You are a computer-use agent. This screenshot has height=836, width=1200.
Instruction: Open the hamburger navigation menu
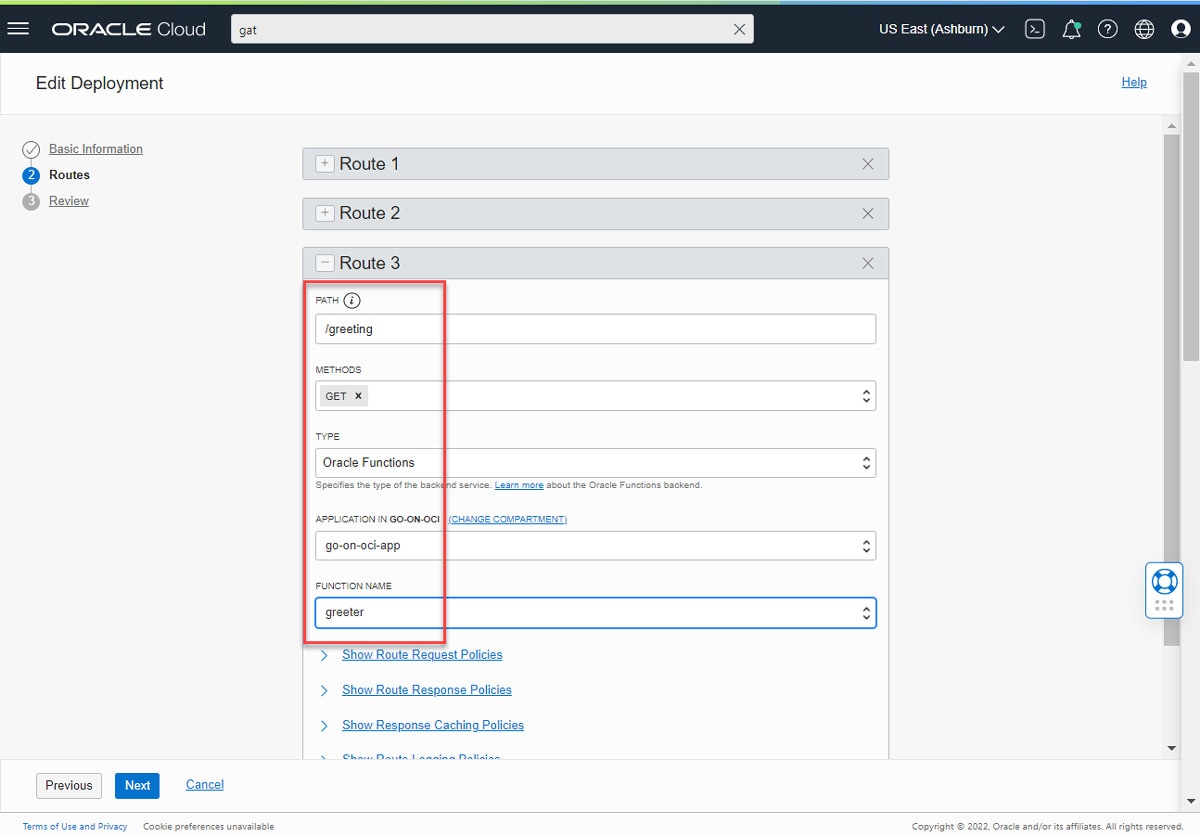[18, 29]
